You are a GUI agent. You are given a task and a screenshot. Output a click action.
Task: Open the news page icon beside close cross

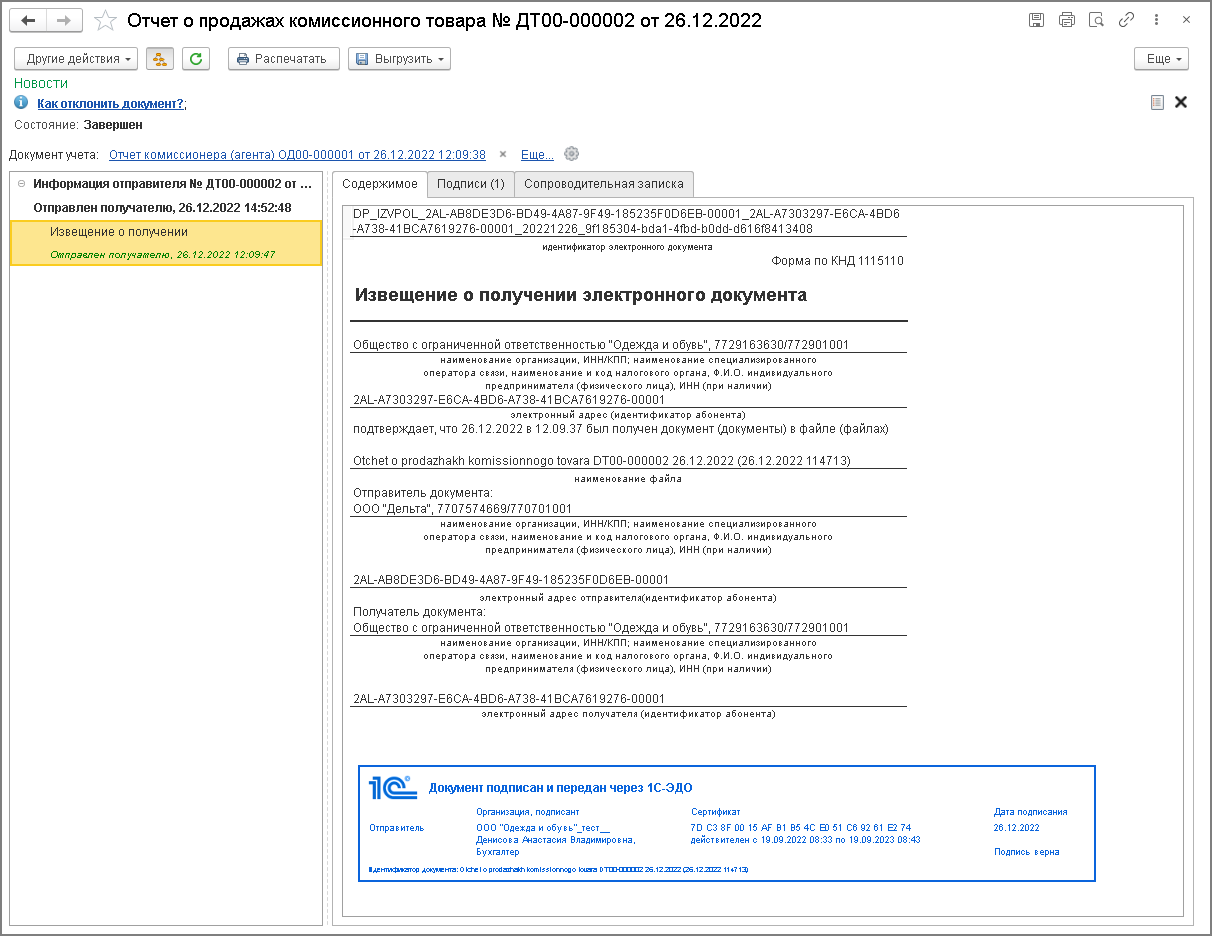1157,102
